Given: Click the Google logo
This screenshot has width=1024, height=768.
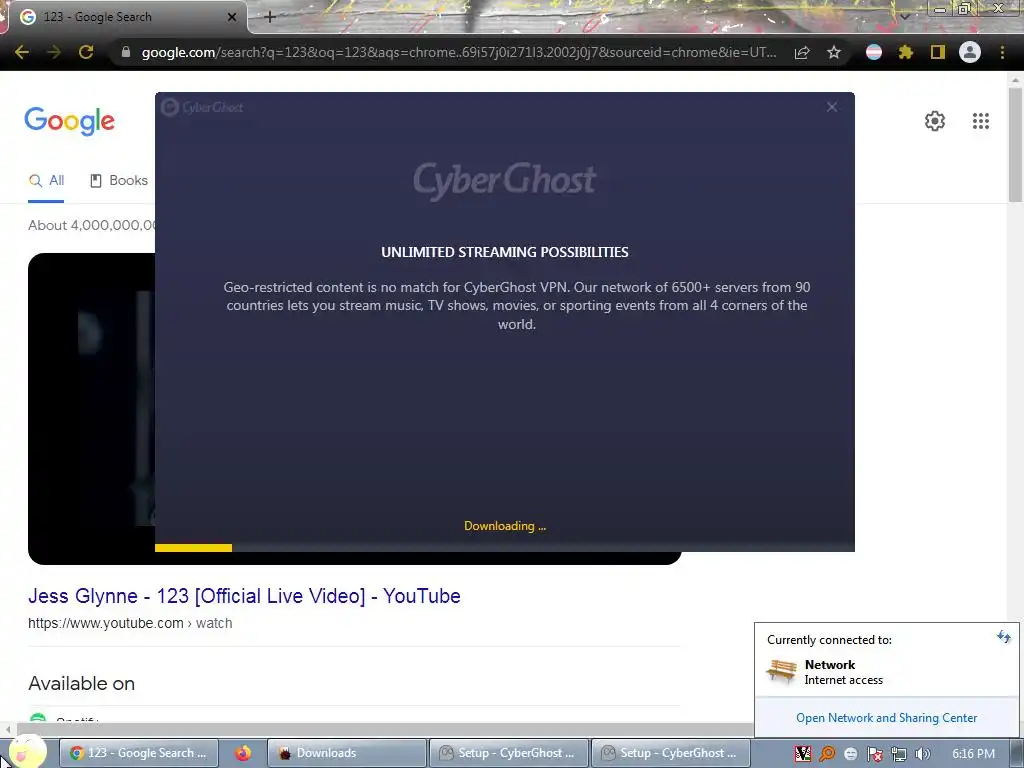Looking at the screenshot, I should (70, 121).
